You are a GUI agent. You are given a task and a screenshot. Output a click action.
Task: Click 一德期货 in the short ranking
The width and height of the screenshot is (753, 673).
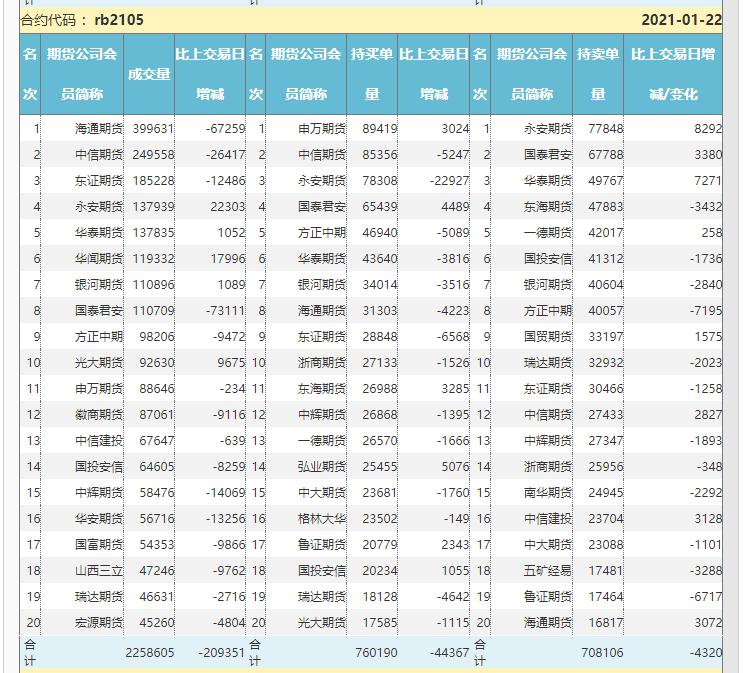click(547, 232)
